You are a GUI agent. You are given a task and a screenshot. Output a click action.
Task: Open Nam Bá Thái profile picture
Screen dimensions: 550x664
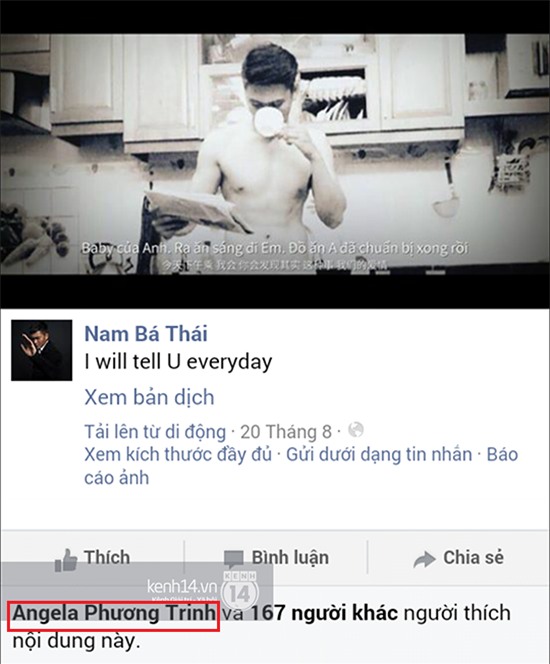tap(41, 350)
